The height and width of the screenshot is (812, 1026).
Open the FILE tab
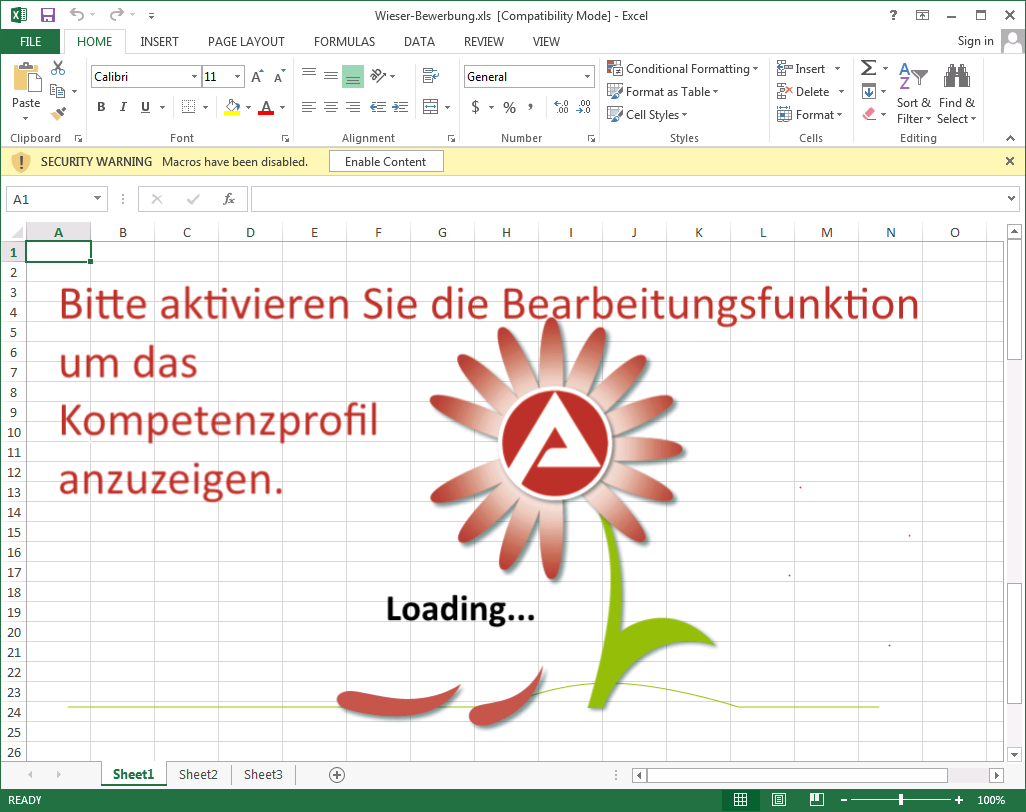click(31, 41)
